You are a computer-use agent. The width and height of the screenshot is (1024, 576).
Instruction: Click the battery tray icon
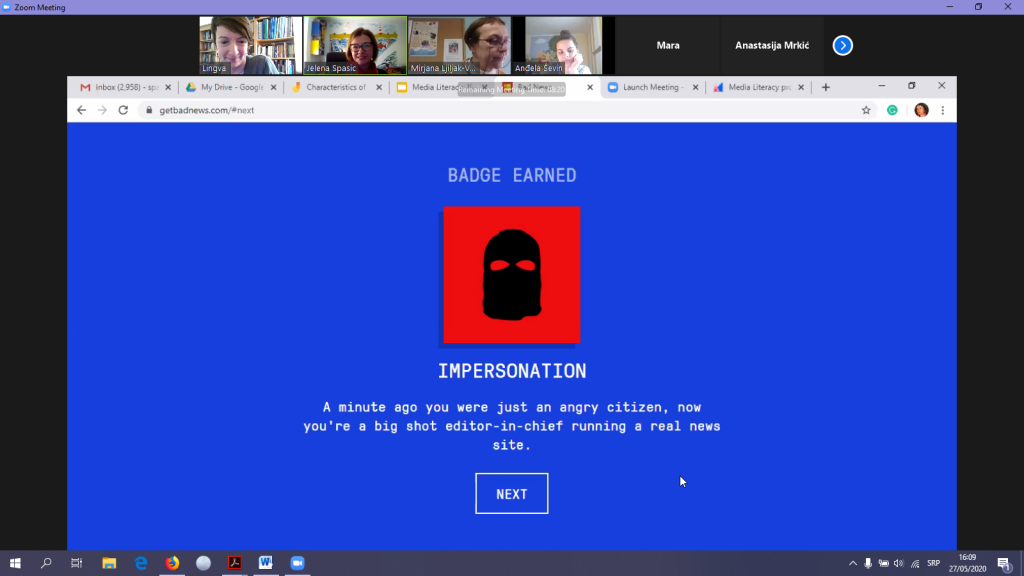tap(884, 563)
